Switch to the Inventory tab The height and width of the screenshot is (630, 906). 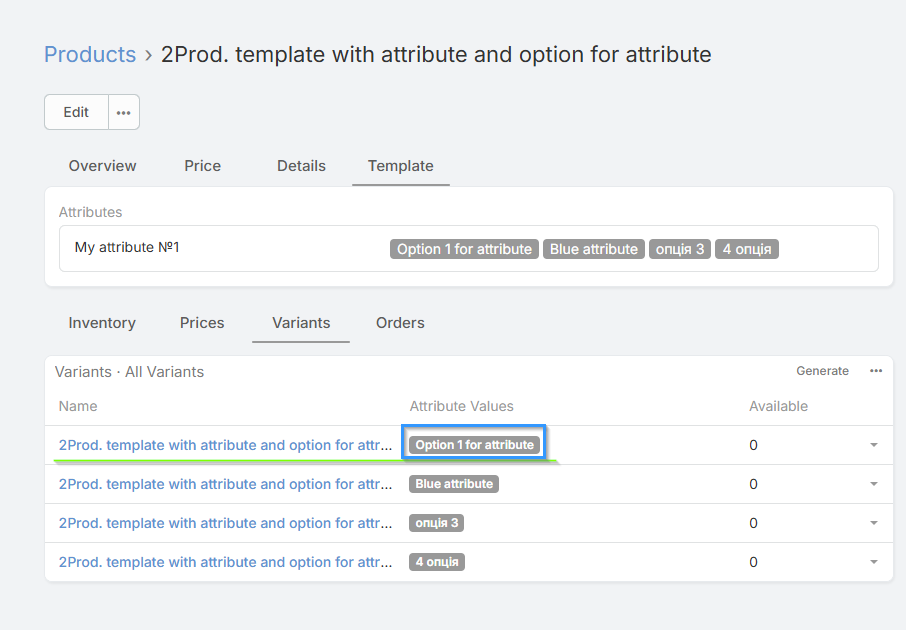click(102, 323)
